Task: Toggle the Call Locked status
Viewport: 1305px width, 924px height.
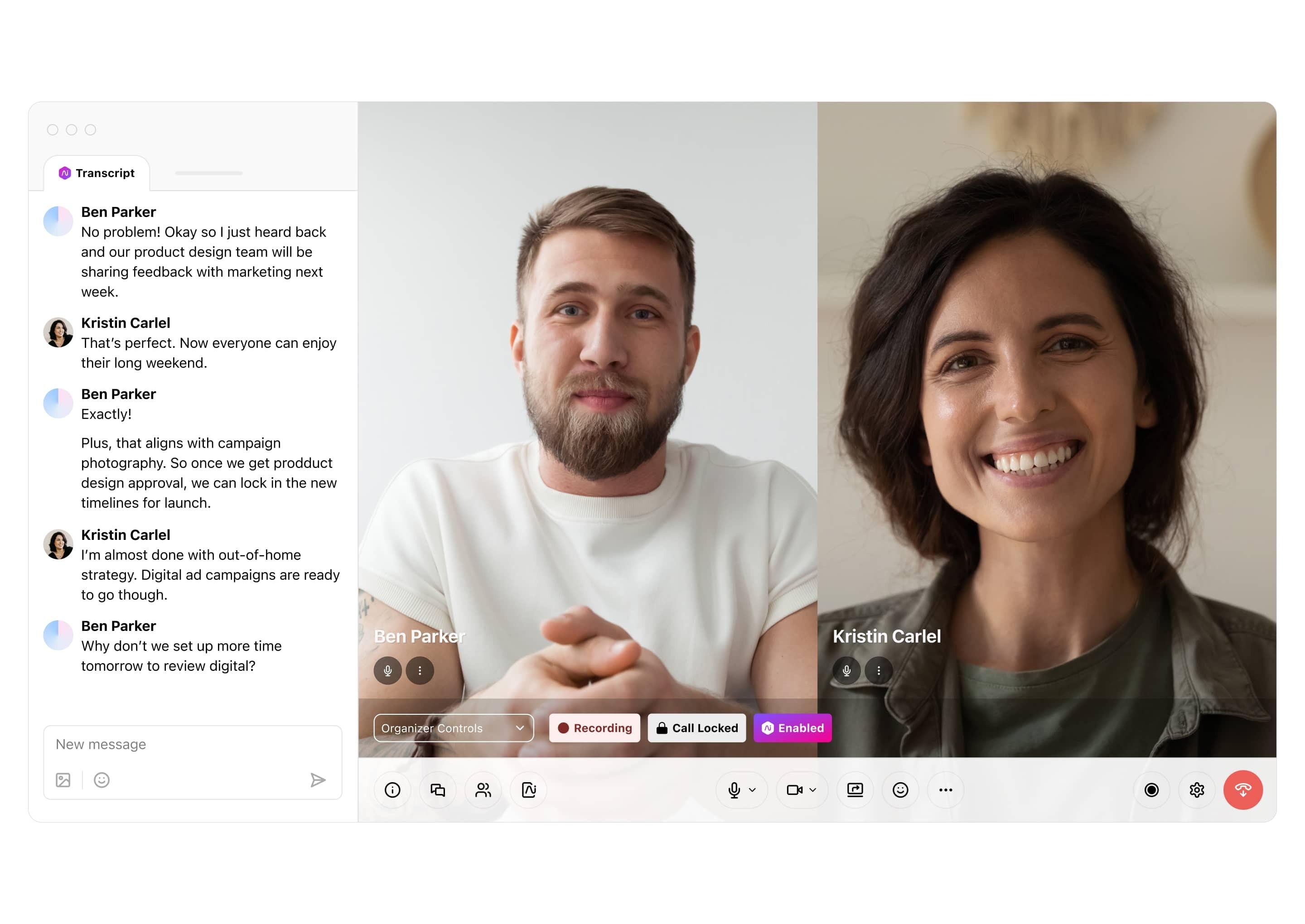Action: coord(697,727)
